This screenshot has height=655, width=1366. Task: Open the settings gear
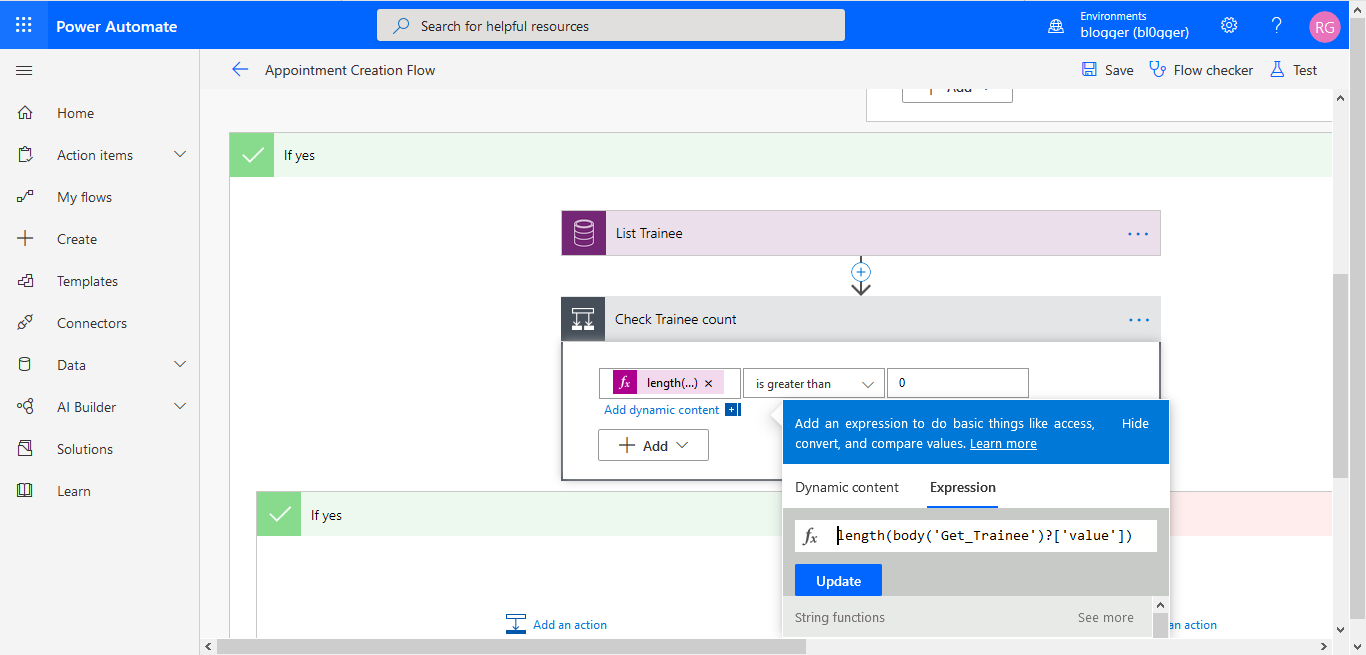tap(1229, 26)
